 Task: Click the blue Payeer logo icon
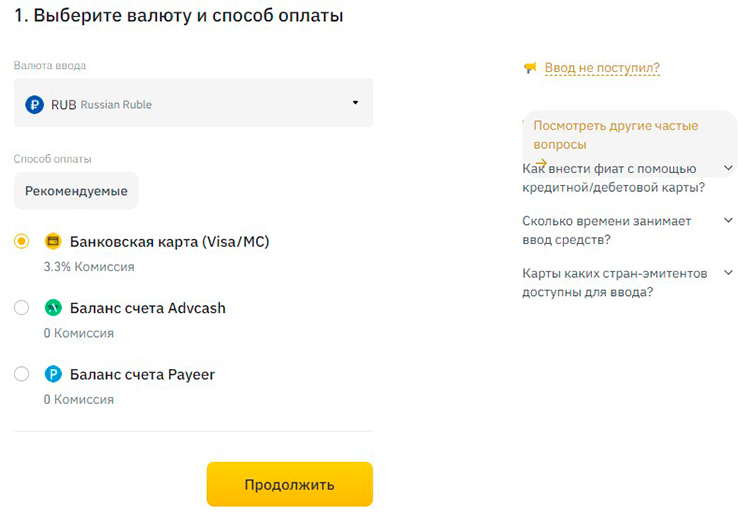[x=54, y=375]
